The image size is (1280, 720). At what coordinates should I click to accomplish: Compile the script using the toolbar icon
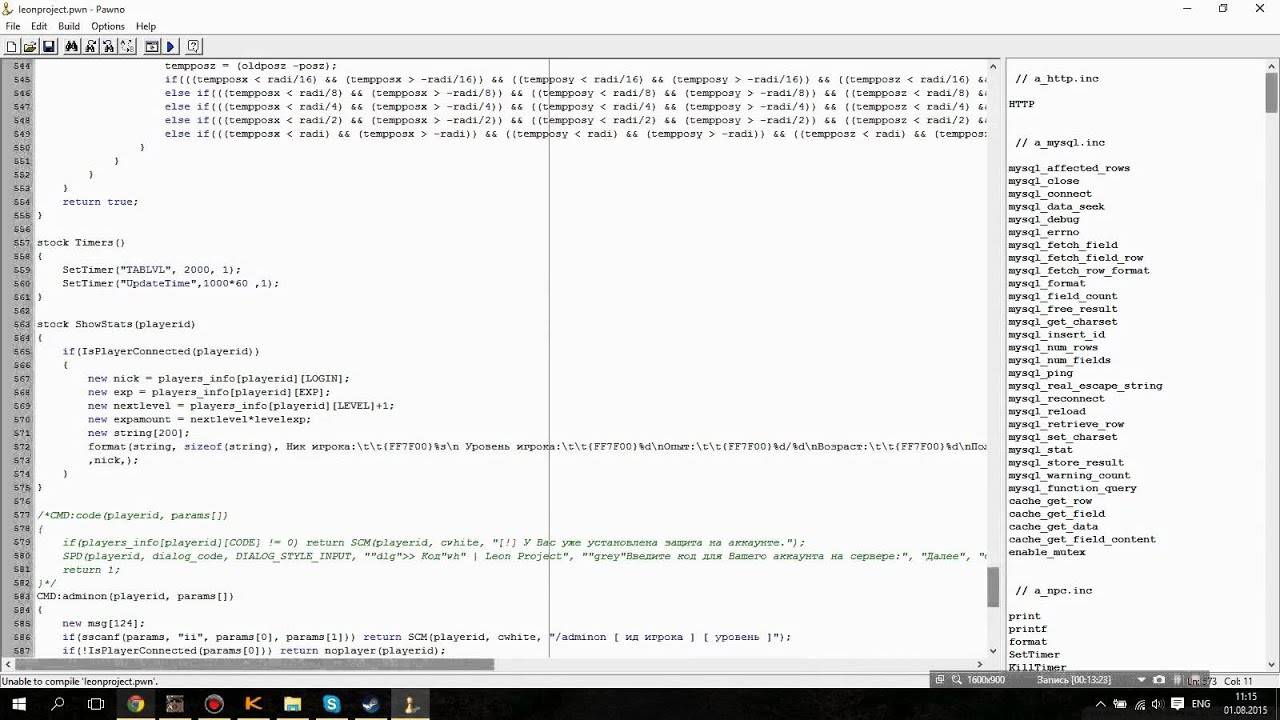pos(152,46)
